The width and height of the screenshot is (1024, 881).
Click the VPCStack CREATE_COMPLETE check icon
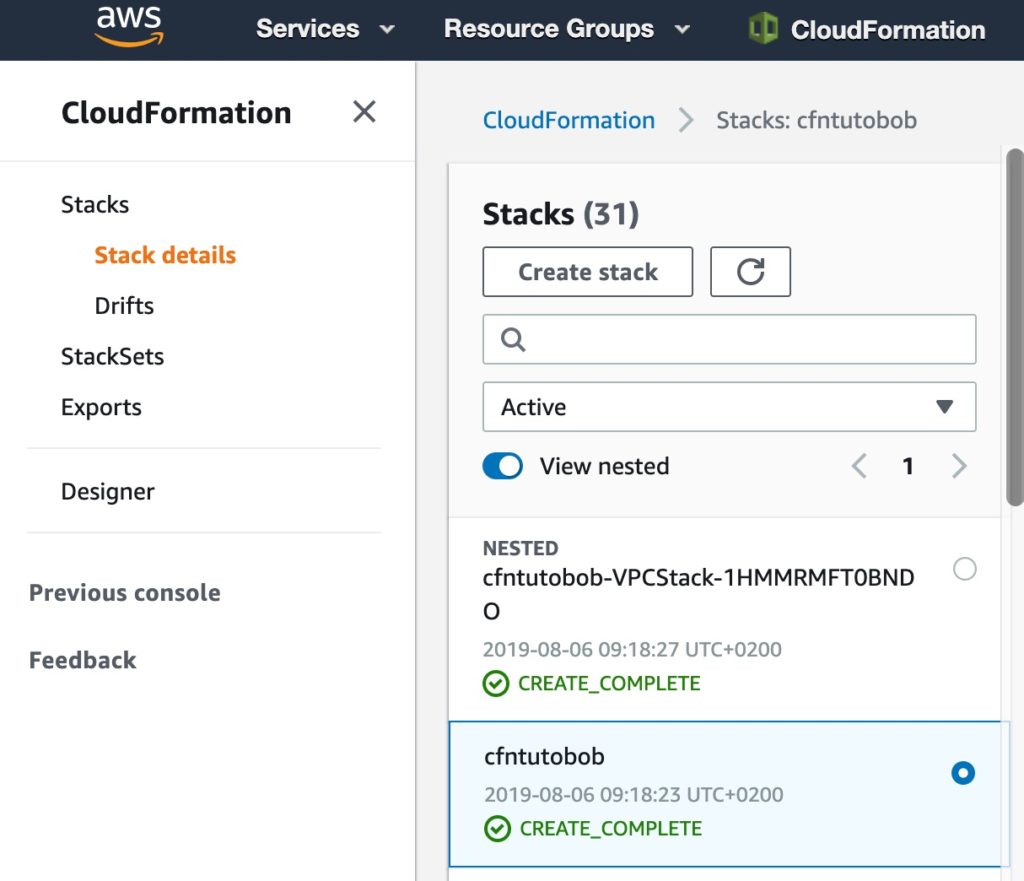coord(496,684)
